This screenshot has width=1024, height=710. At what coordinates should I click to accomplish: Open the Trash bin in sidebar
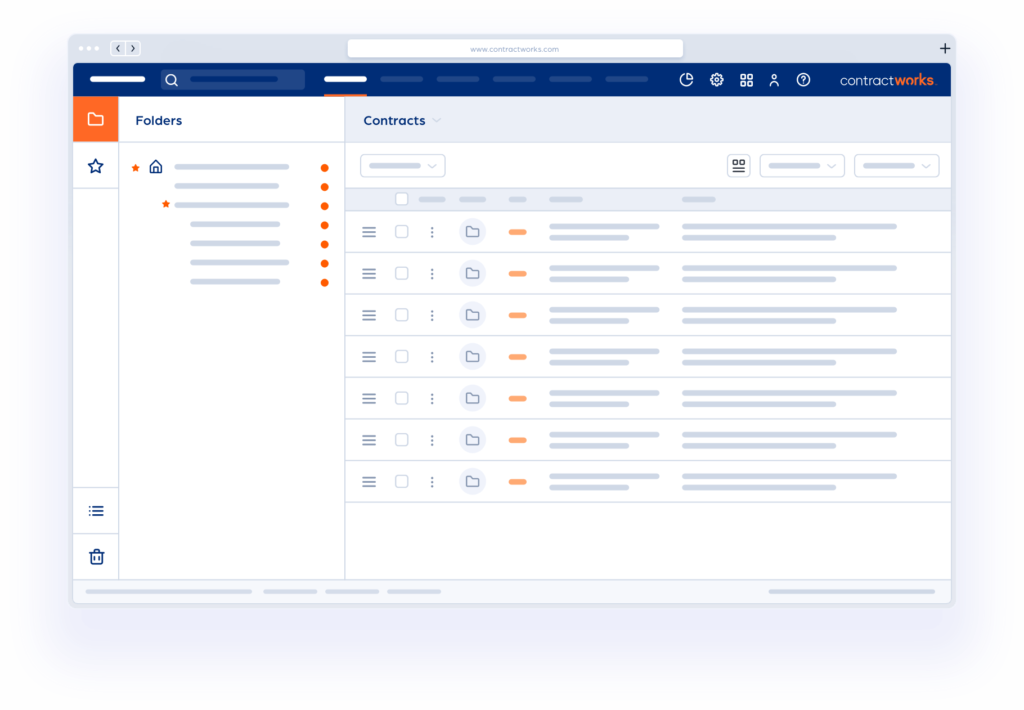(96, 557)
